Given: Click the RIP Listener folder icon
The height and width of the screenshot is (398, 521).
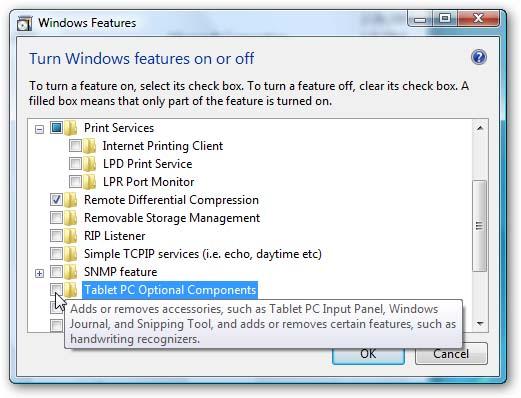Looking at the screenshot, I should (x=71, y=236).
